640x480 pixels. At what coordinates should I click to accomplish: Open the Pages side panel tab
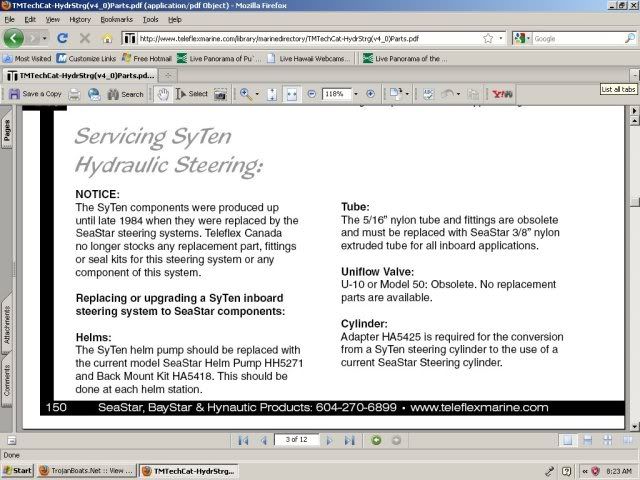7,130
